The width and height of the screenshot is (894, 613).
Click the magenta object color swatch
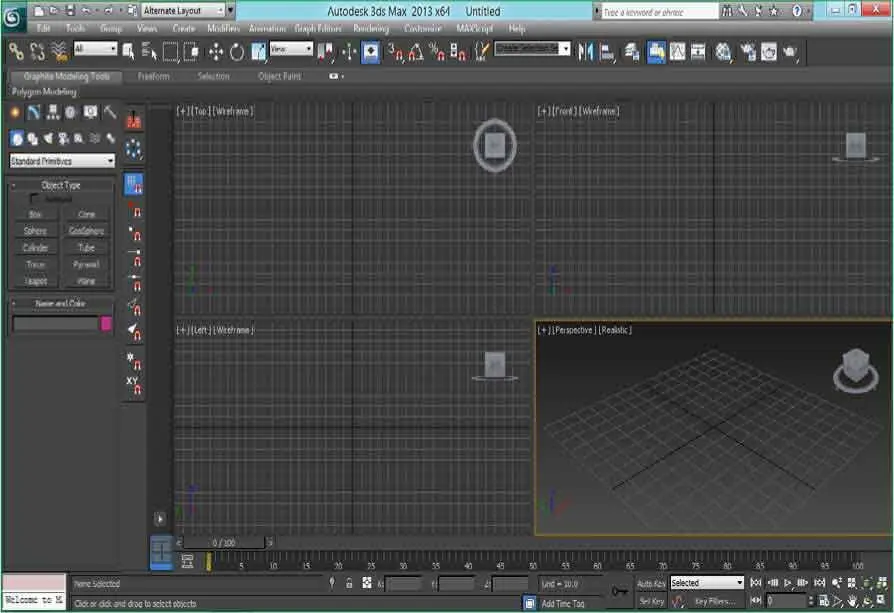pyautogui.click(x=106, y=324)
